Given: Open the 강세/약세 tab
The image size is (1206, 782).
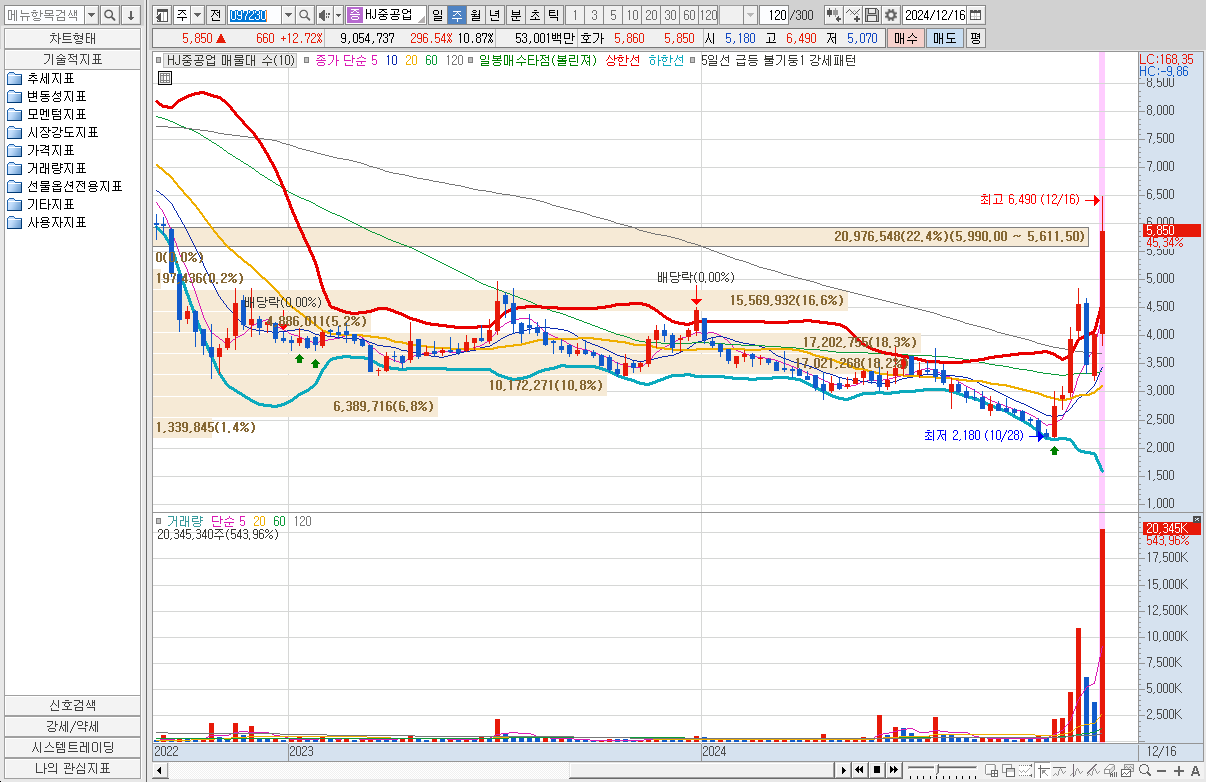Looking at the screenshot, I should coord(73,726).
